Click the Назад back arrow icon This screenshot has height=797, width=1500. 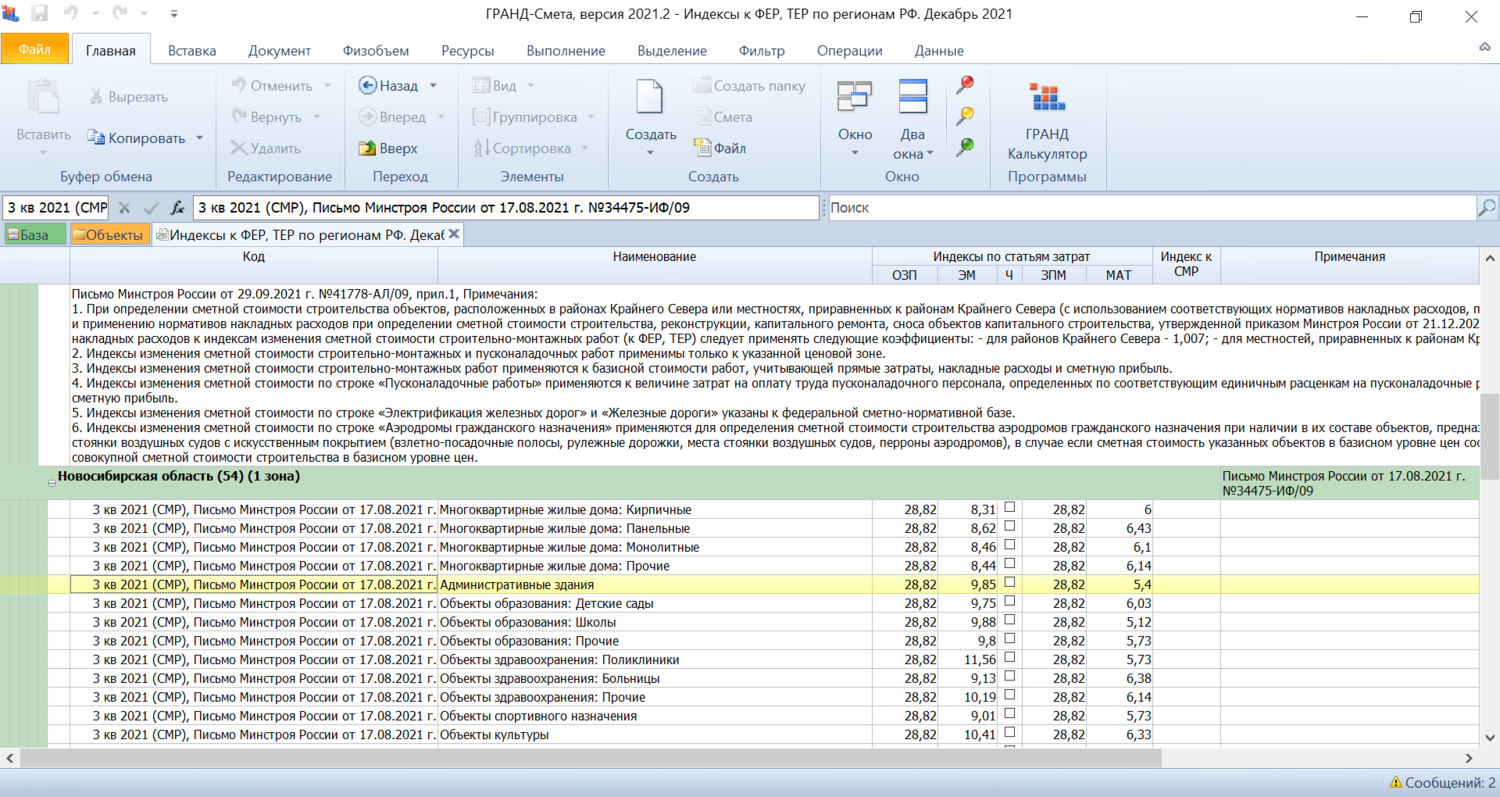tap(367, 86)
